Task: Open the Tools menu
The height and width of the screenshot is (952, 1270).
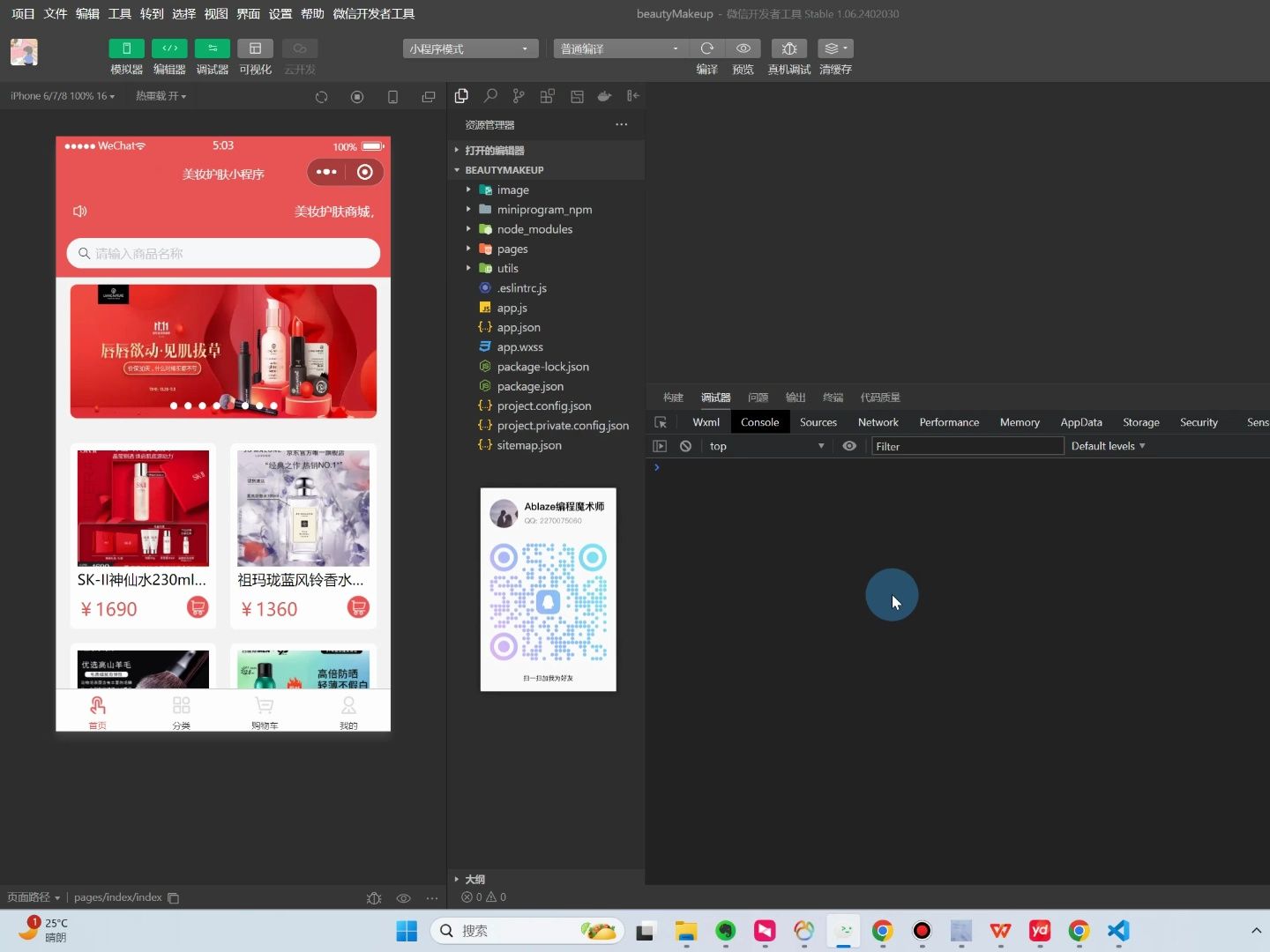Action: click(x=119, y=13)
